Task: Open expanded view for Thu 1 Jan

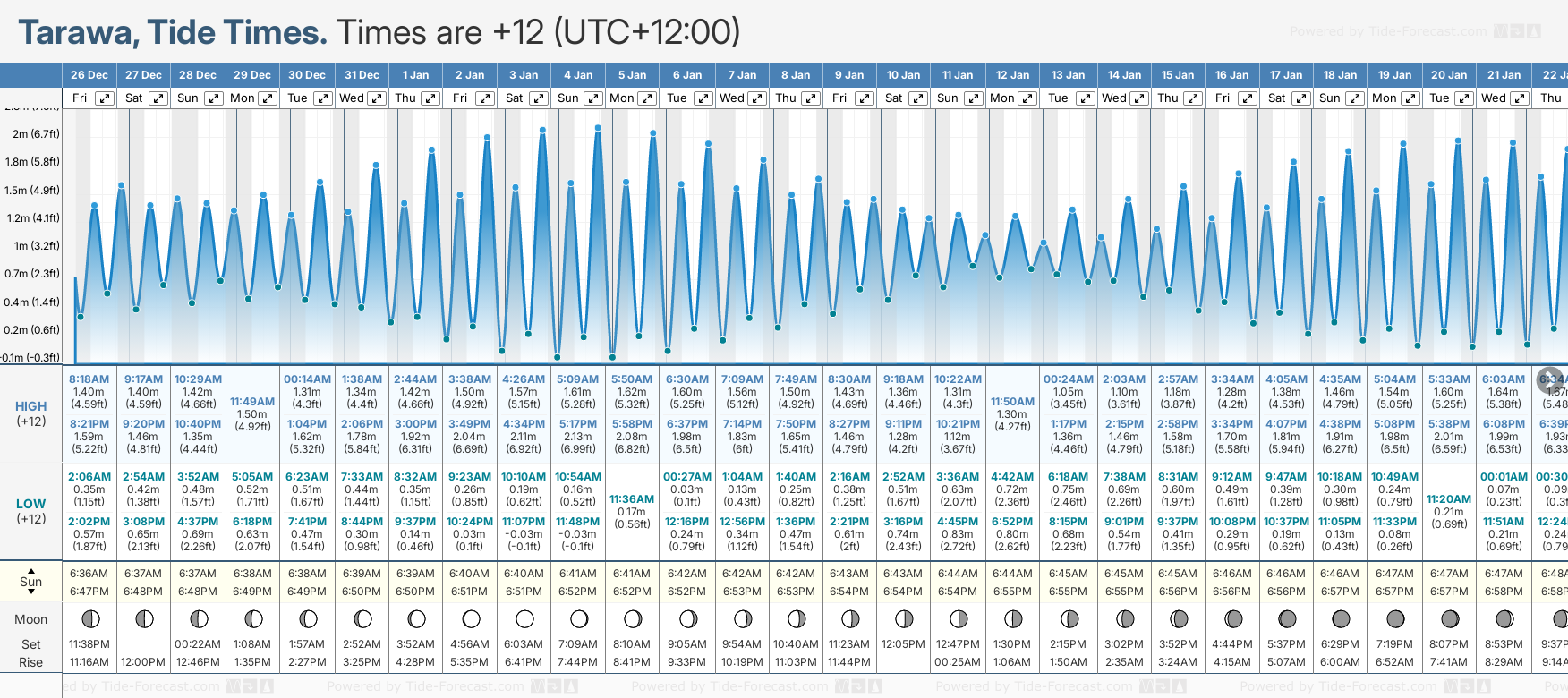Action: 430,98
